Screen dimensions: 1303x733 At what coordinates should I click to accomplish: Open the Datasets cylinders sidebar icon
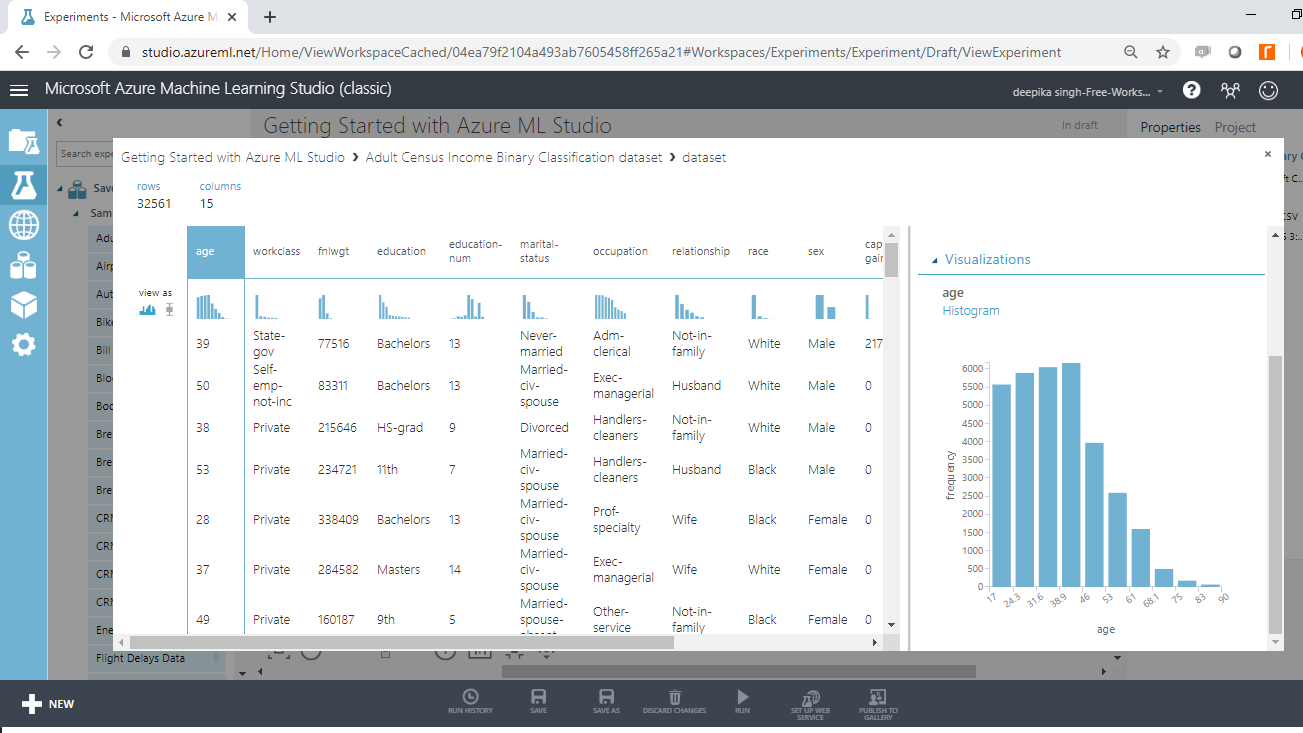[23, 265]
